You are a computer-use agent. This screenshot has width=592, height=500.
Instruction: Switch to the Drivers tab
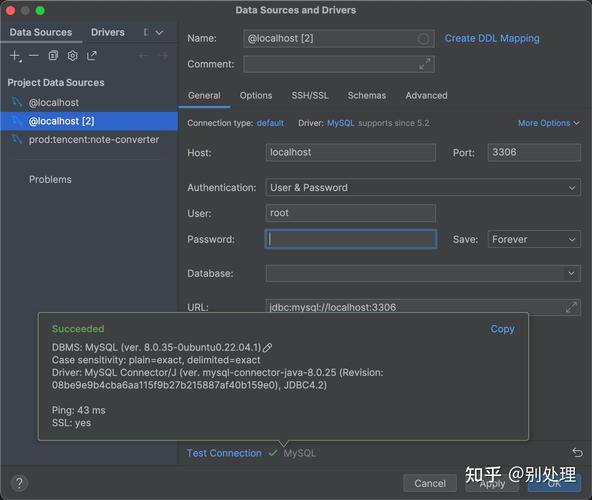point(108,32)
